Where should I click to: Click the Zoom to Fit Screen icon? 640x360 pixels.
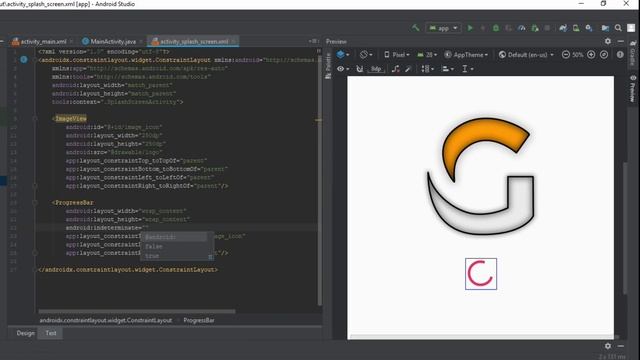(604, 54)
